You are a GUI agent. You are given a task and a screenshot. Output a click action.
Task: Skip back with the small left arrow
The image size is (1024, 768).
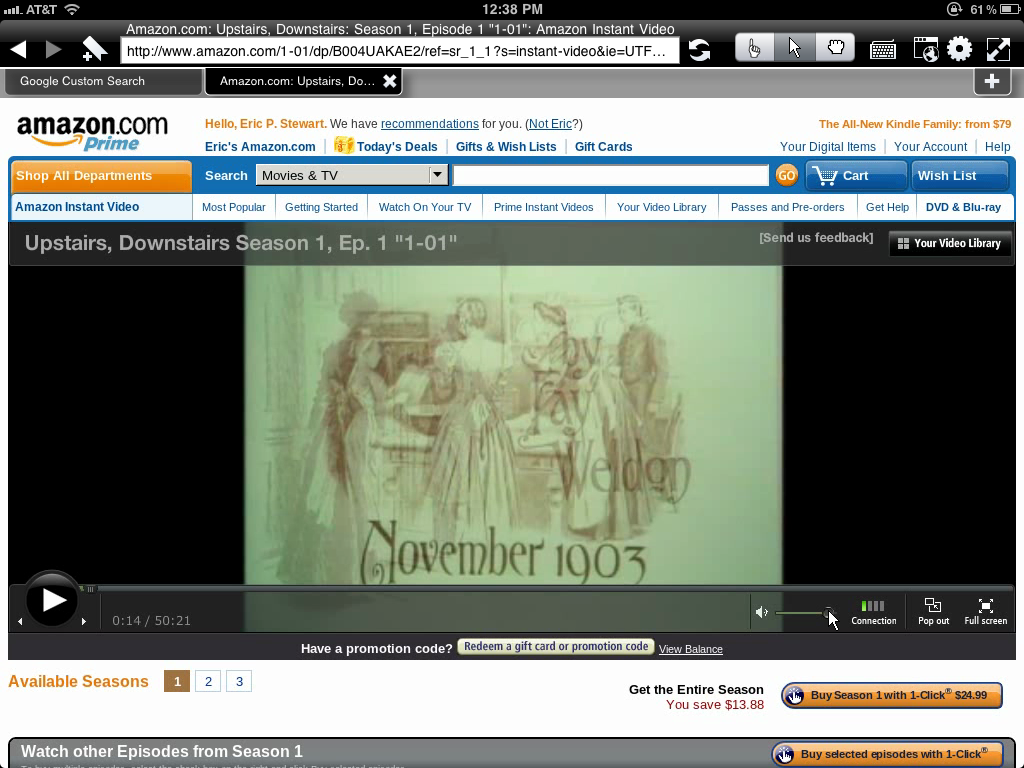pos(20,621)
